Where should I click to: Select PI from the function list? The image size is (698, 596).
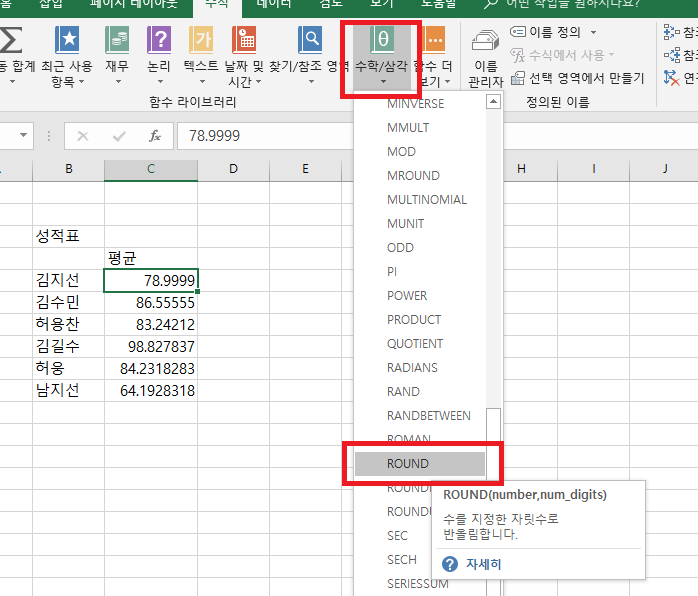click(420, 272)
